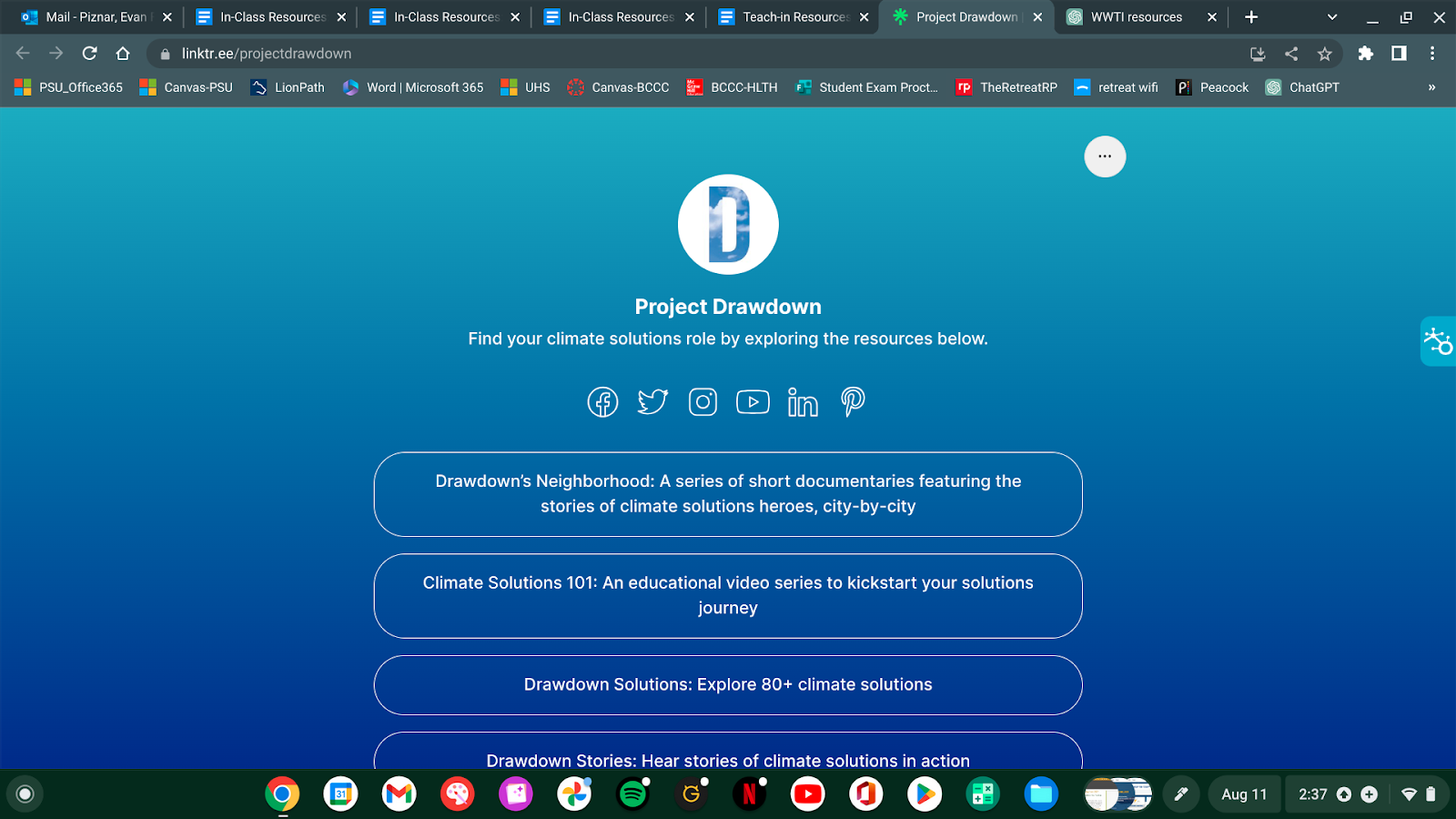Open Project Drawdown's LinkedIn icon
Screen dimensions: 1456x819
(x=803, y=401)
